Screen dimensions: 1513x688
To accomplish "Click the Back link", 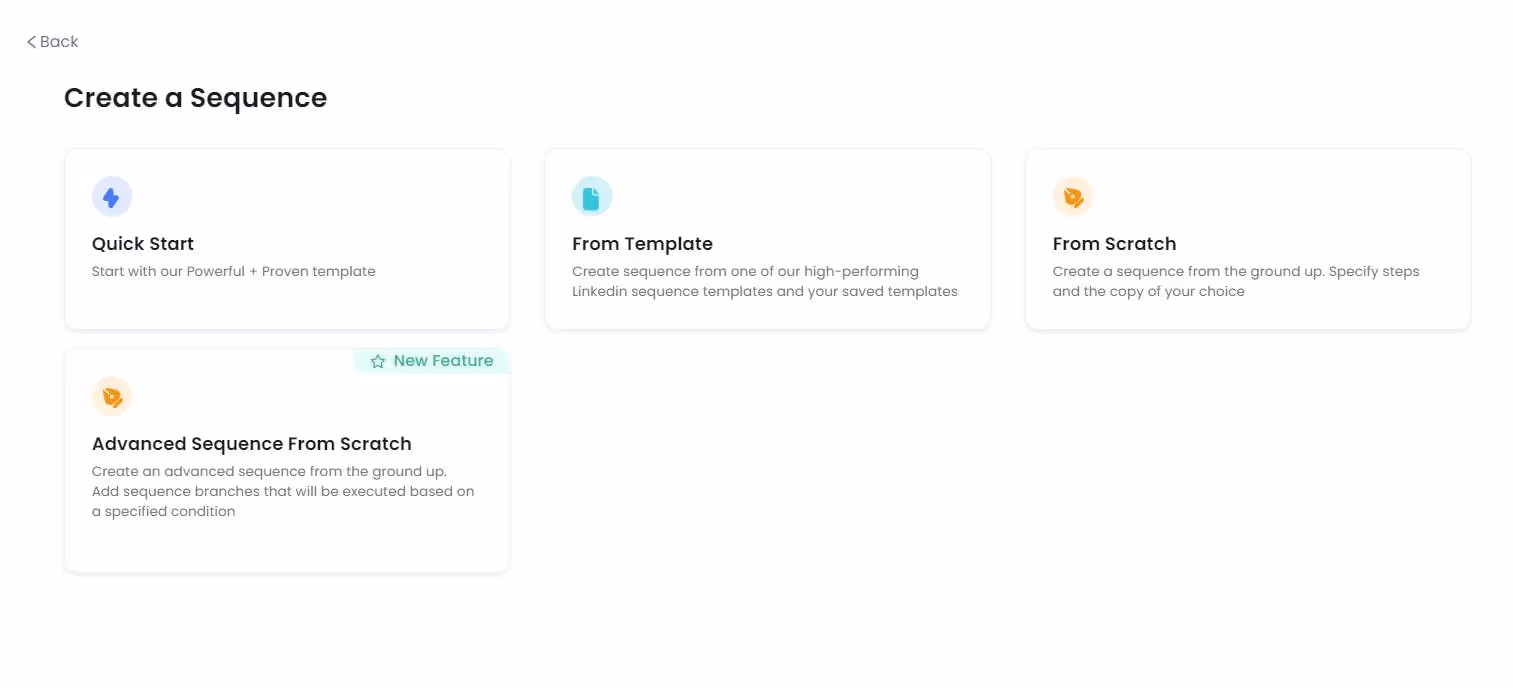I will point(52,41).
